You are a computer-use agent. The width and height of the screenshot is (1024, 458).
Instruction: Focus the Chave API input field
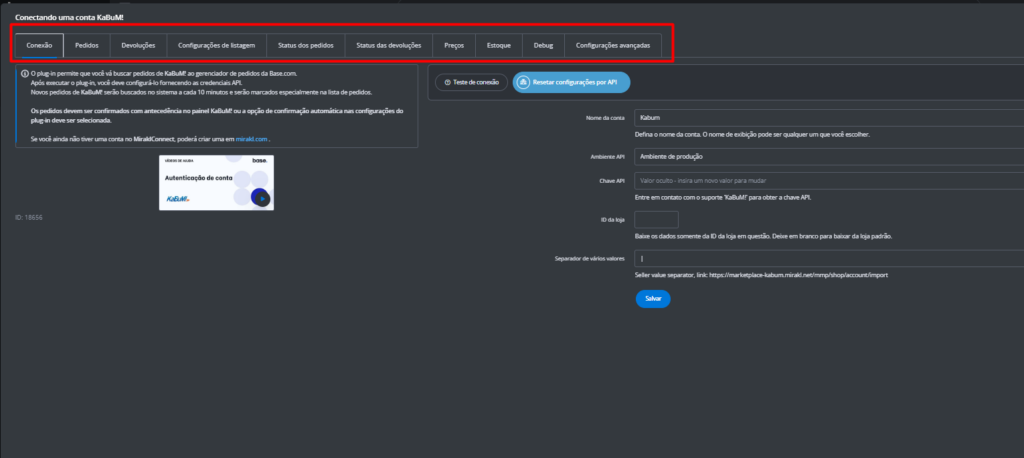[x=829, y=180]
